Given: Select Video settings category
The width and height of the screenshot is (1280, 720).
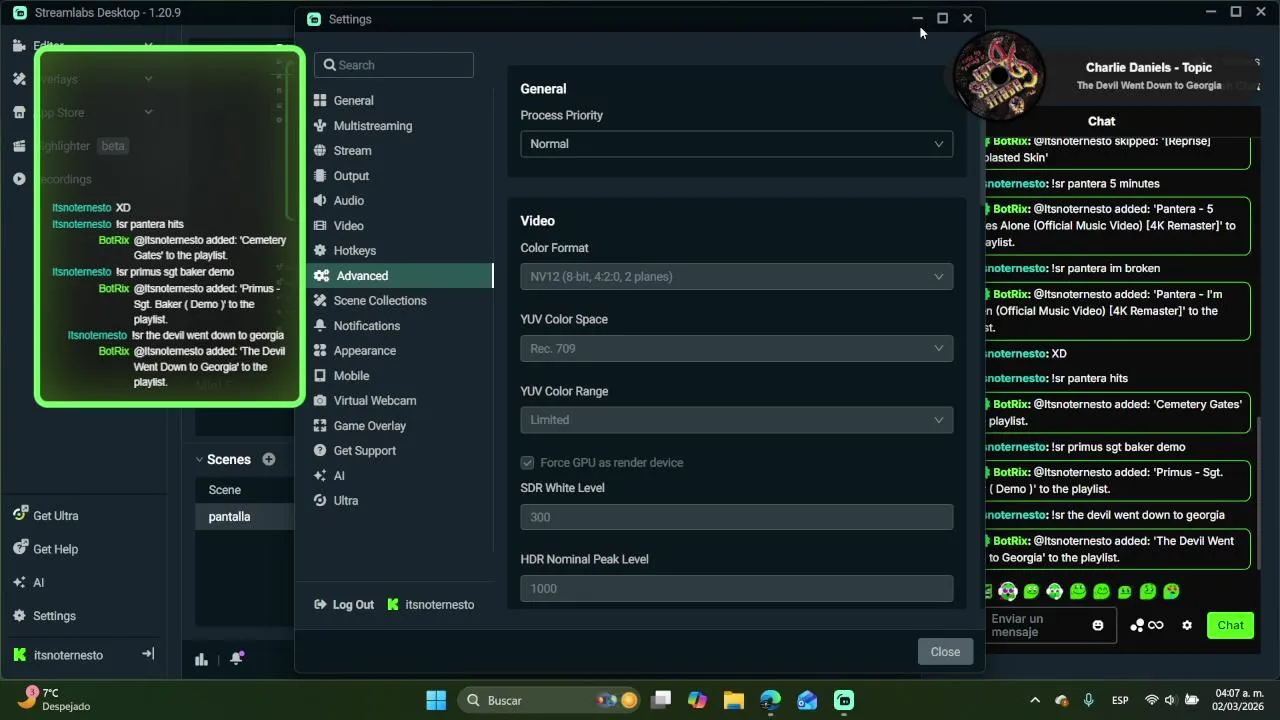Looking at the screenshot, I should pyautogui.click(x=402, y=226).
